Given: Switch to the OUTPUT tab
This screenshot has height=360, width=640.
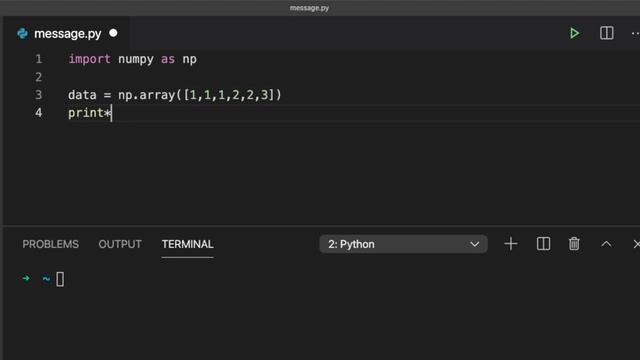Looking at the screenshot, I should click(x=120, y=244).
